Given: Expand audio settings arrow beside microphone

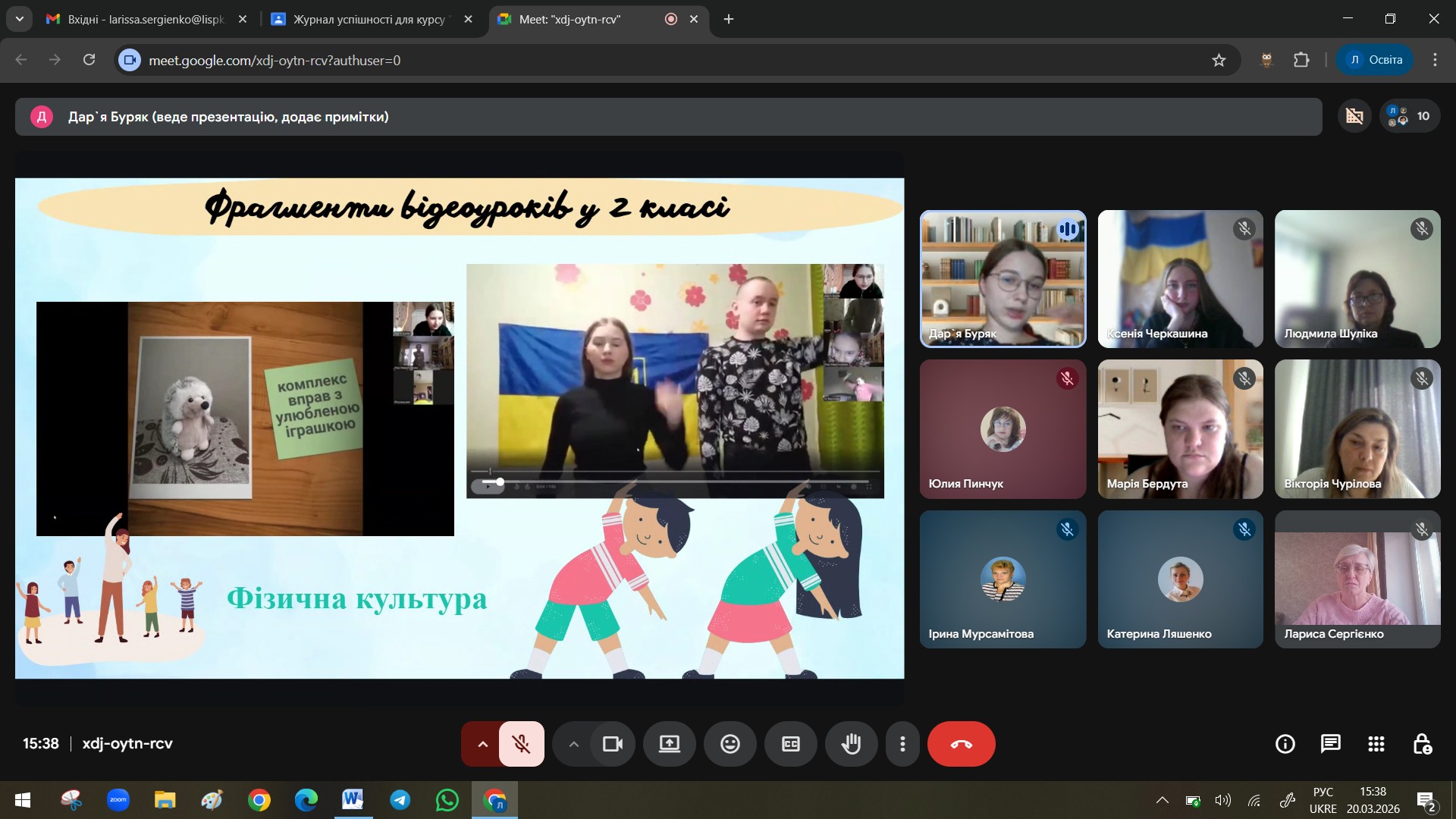Looking at the screenshot, I should [x=482, y=744].
